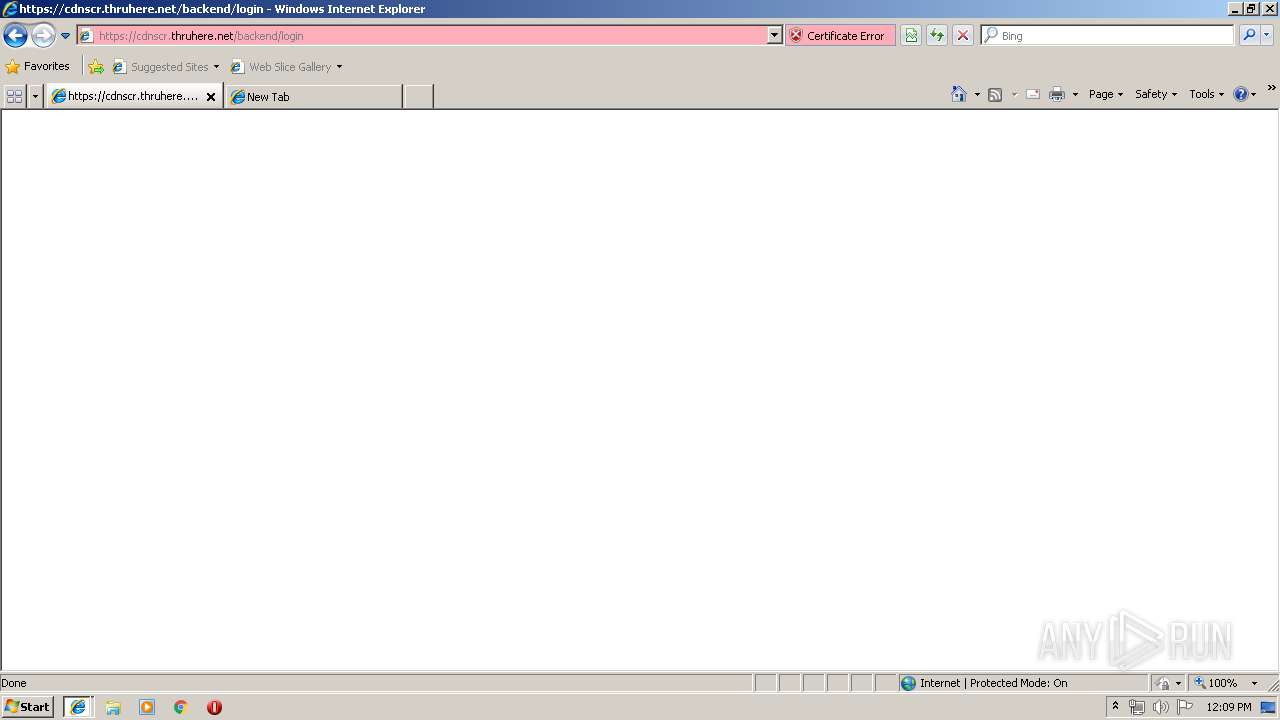
Task: Open the Suggested Sites link
Action: point(165,67)
